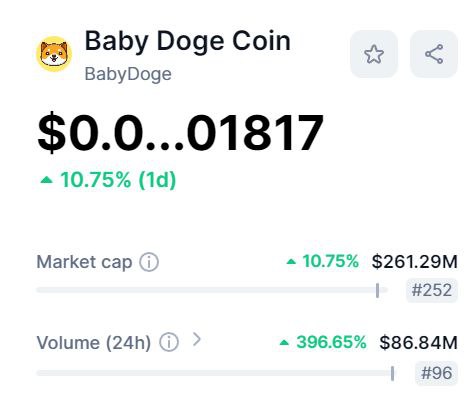Click the #252 rank badge
This screenshot has width=475, height=406.
click(432, 290)
